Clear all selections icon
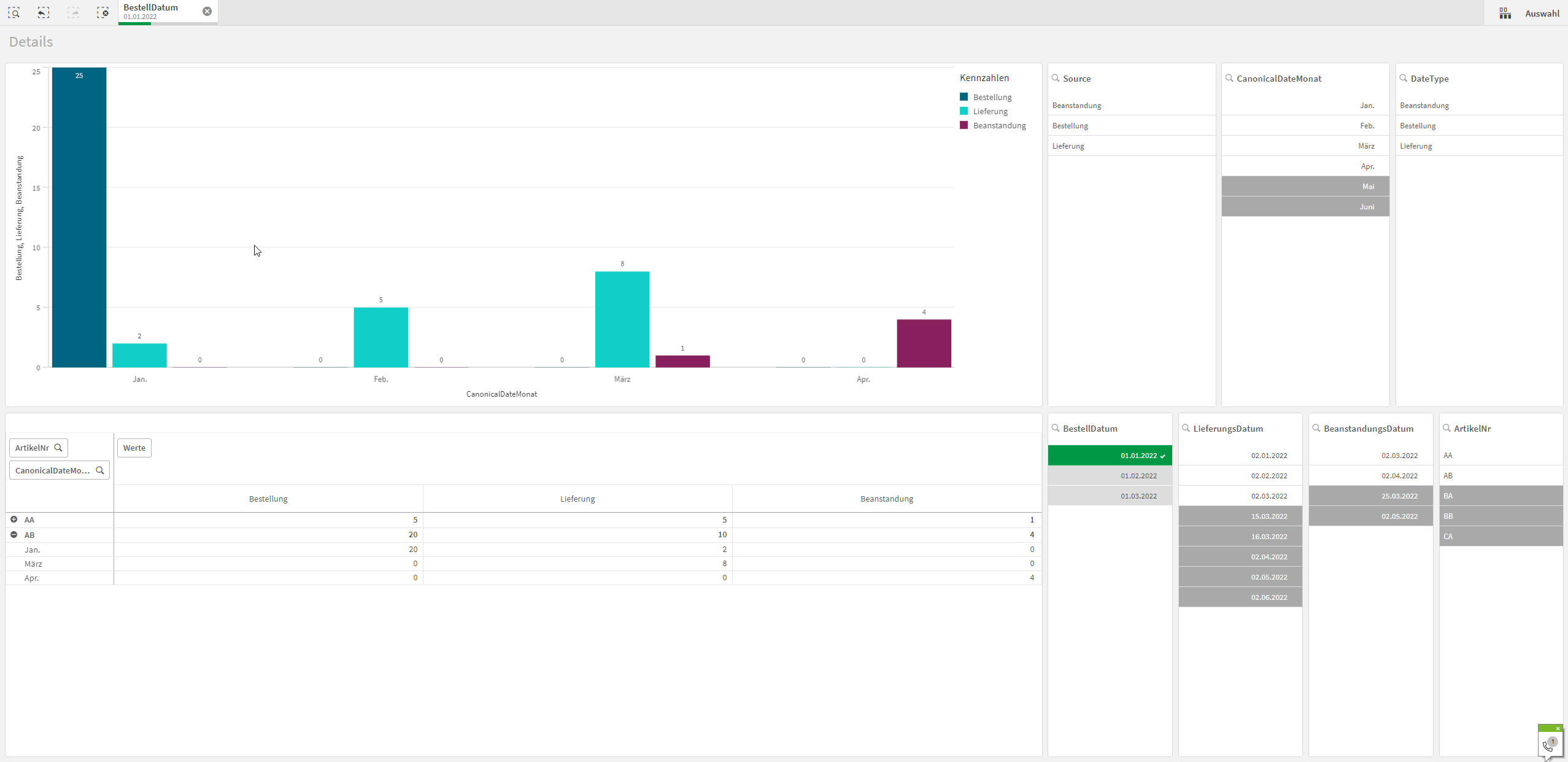Screen dimensions: 1568x762 102,12
